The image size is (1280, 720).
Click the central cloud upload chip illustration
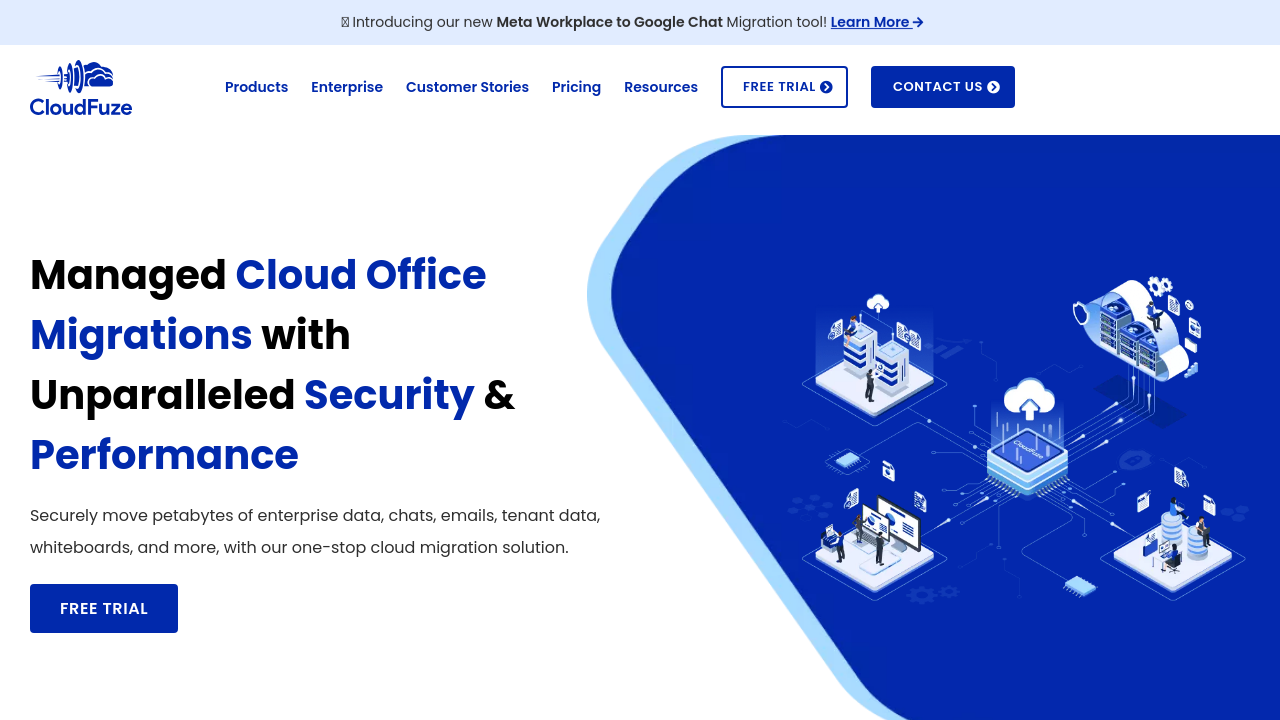point(1028,440)
